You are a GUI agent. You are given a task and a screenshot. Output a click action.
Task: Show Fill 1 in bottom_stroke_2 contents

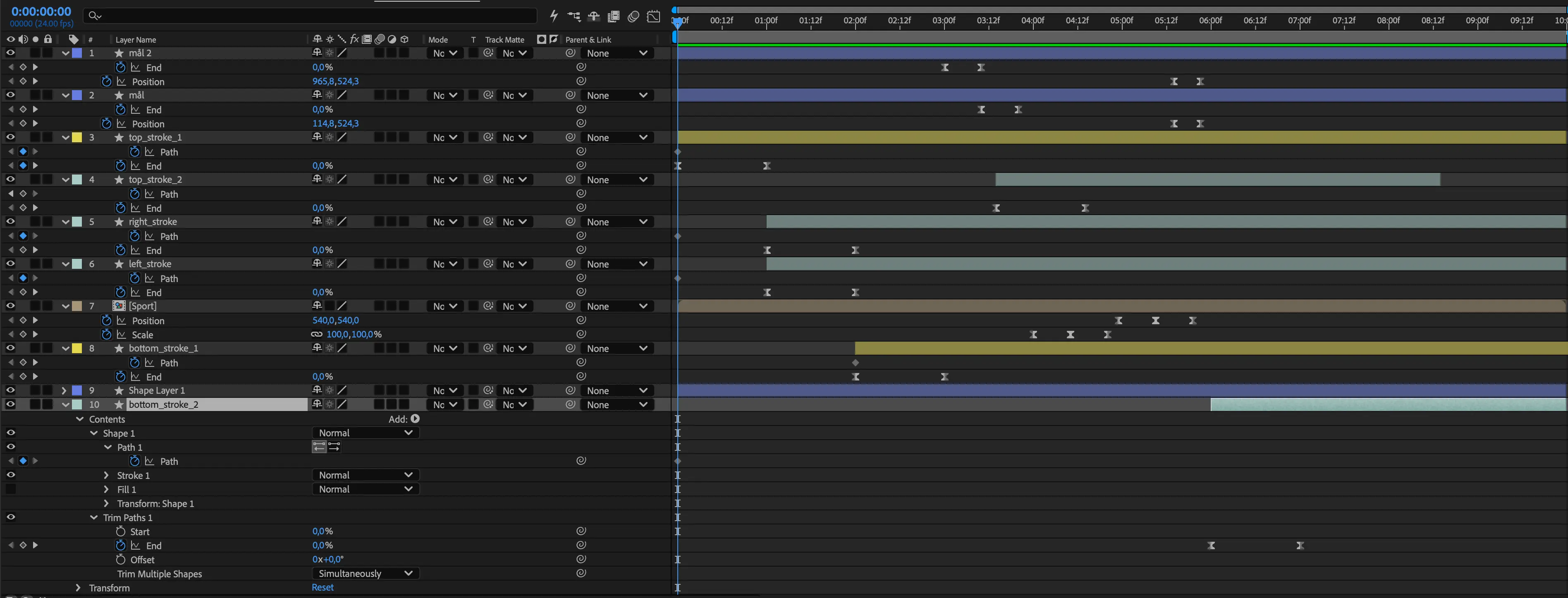[10, 489]
